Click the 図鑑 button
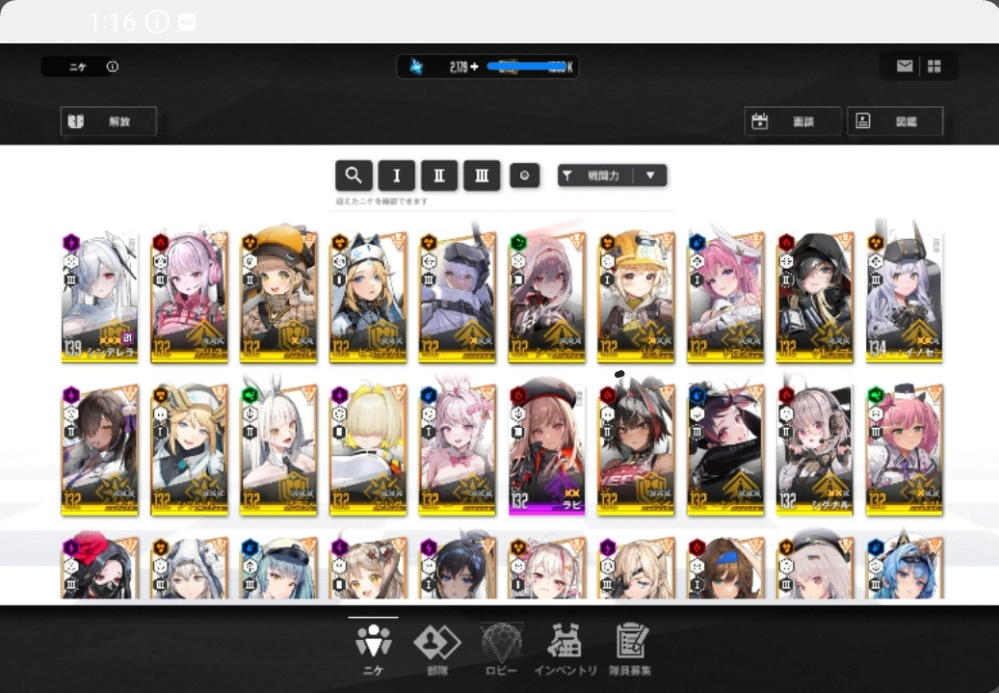This screenshot has height=693, width=999. coord(895,121)
